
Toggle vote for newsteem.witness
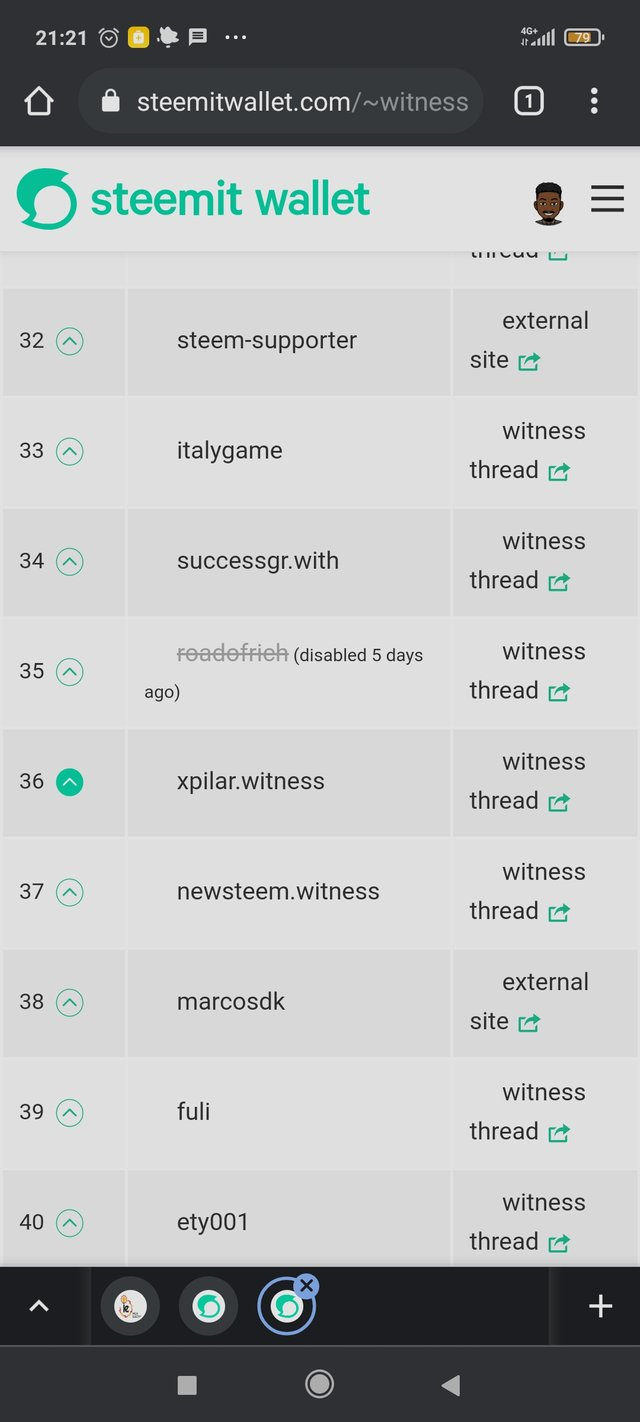point(70,892)
